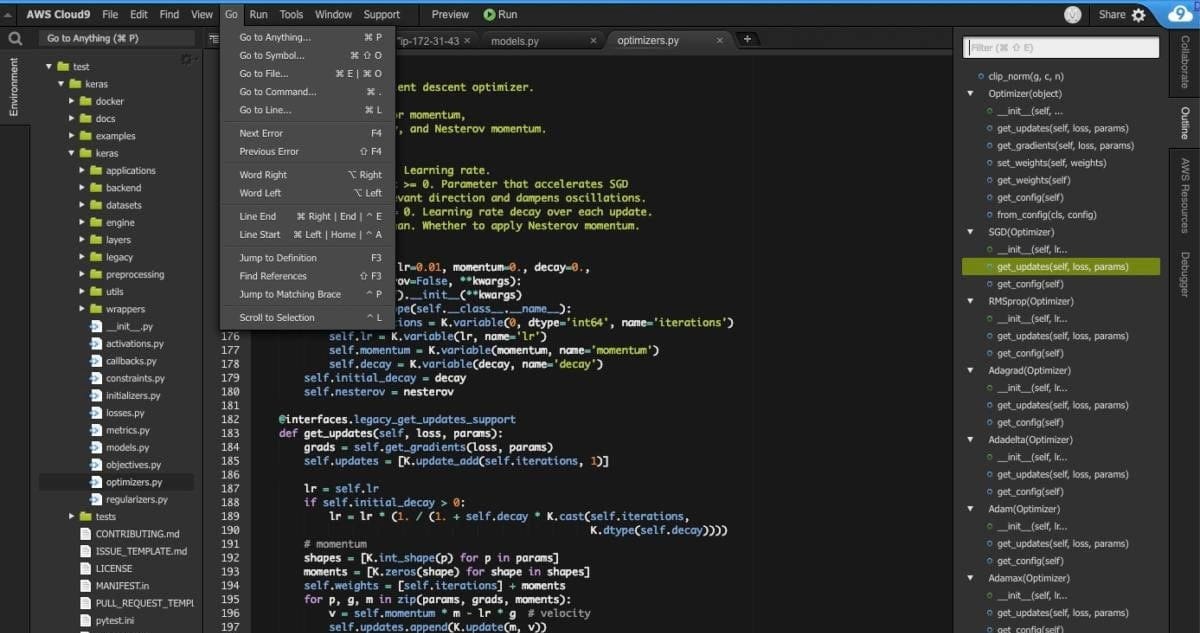Screen dimensions: 1200x633
Task: Select set_weights(self, weights) in outline
Action: click(1052, 163)
